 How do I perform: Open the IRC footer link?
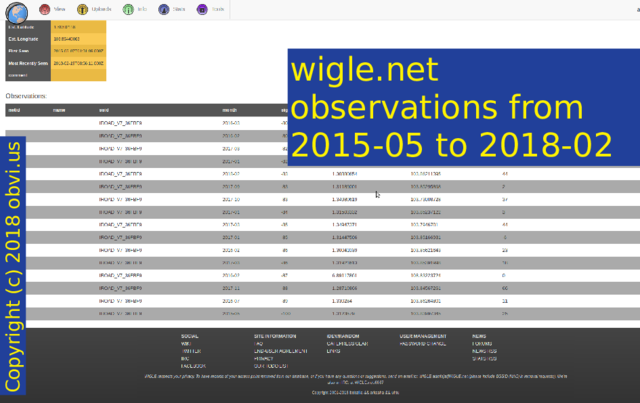point(185,358)
